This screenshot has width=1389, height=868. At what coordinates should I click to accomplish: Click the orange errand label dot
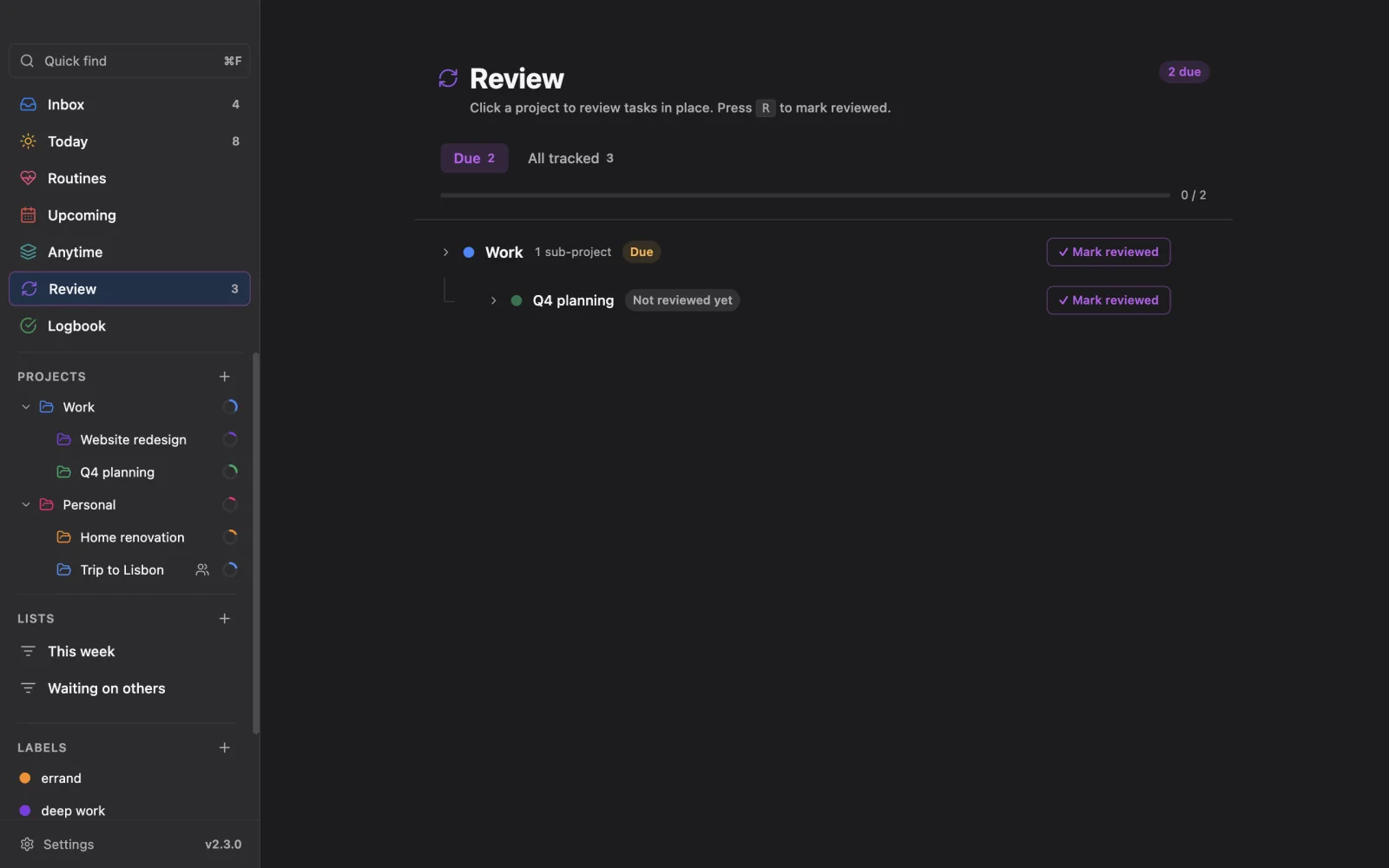pyautogui.click(x=25, y=778)
